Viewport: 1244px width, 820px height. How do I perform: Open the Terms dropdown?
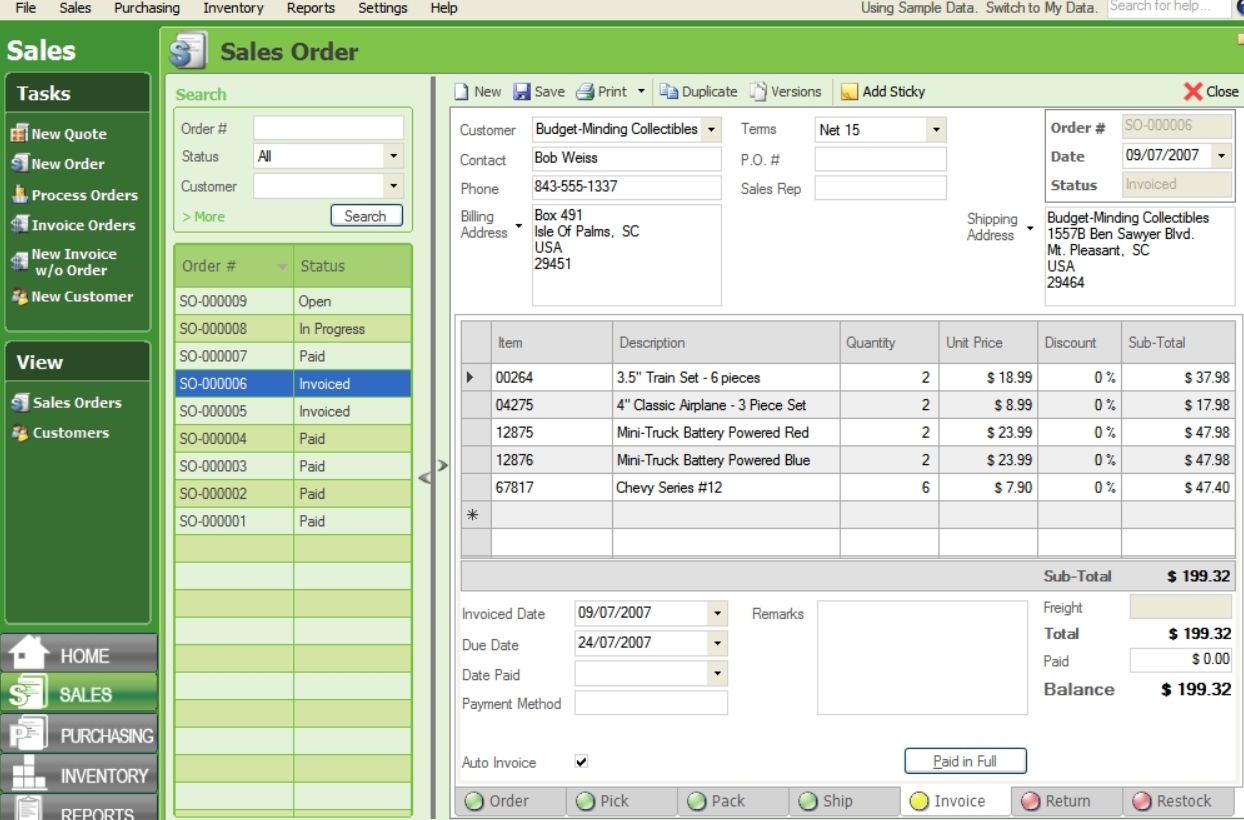point(936,129)
